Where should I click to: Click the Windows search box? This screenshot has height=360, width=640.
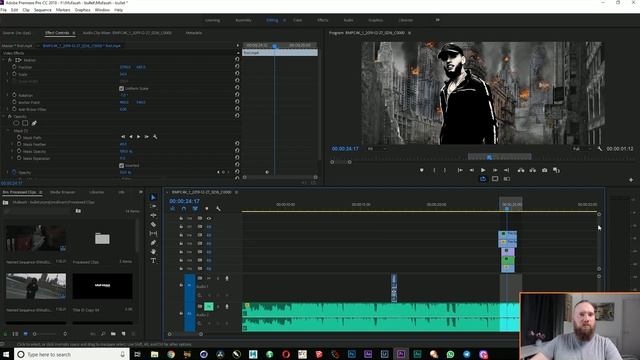pos(72,354)
